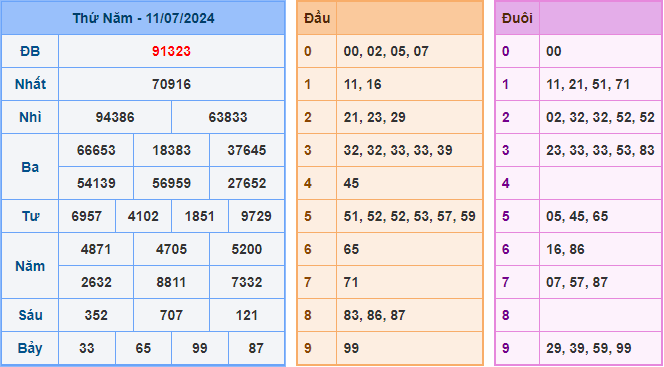Click Đuôi row '02, 32, 32, 52, 52'
664x367 pixels.
tap(600, 118)
